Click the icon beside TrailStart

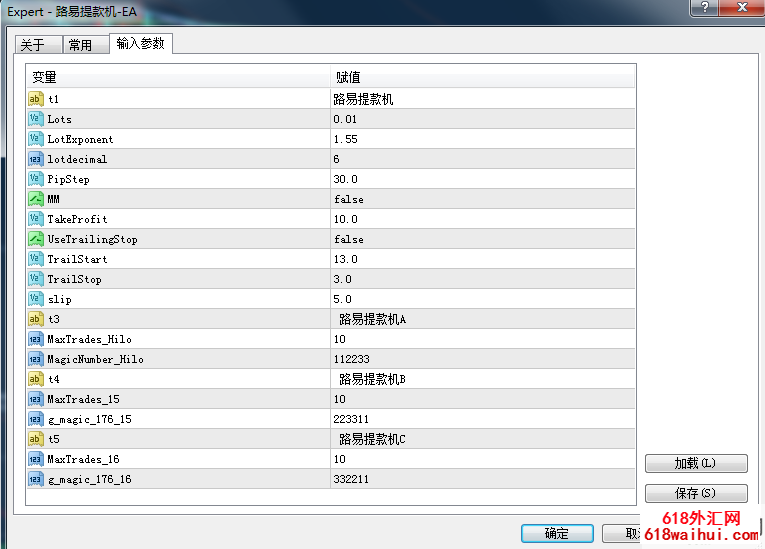coord(36,259)
